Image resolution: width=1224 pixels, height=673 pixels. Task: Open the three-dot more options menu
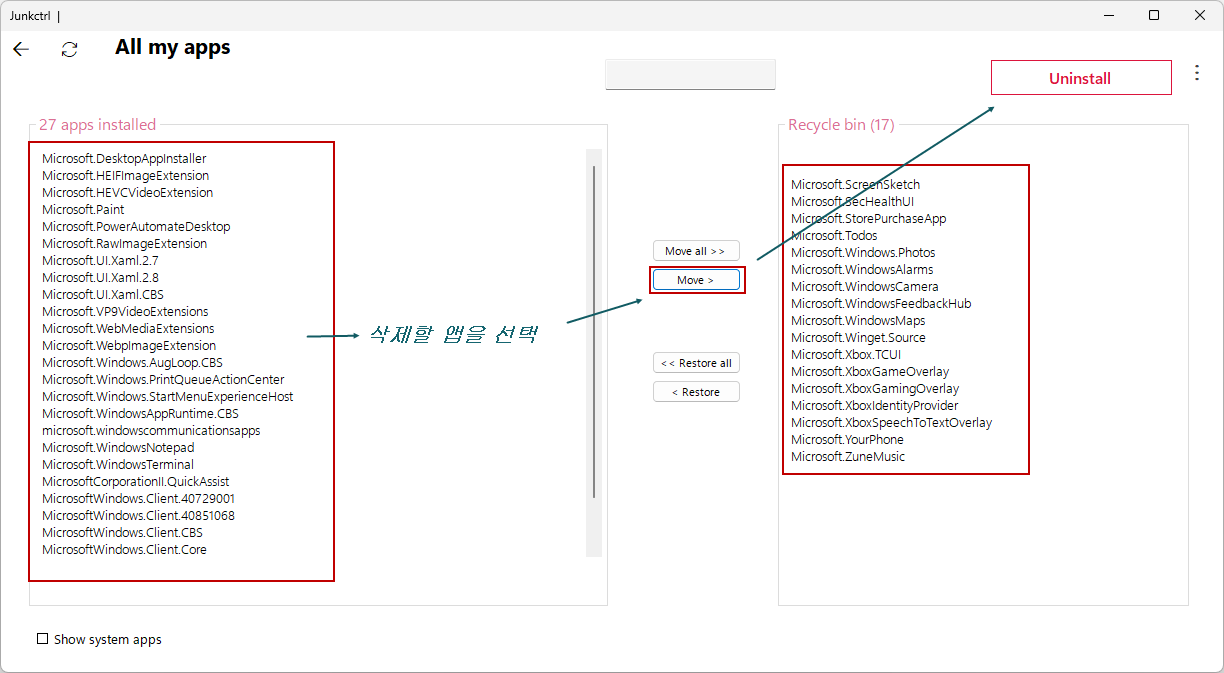coord(1197,73)
